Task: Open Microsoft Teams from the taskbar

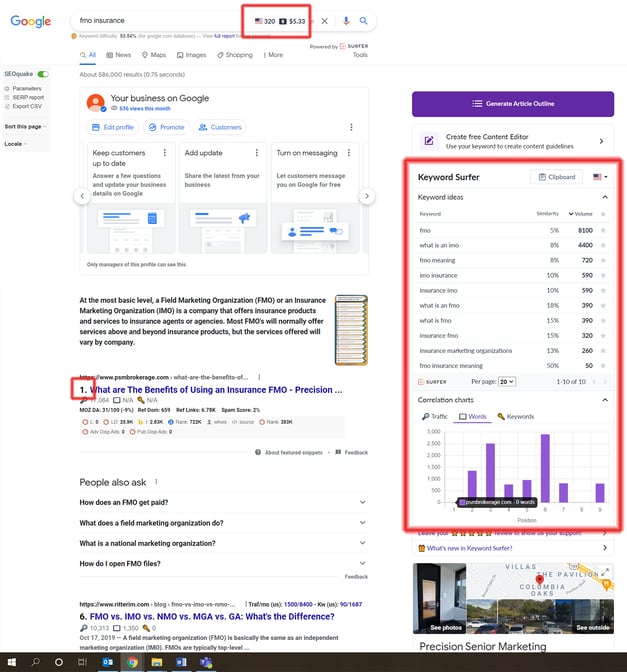Action: [206, 662]
